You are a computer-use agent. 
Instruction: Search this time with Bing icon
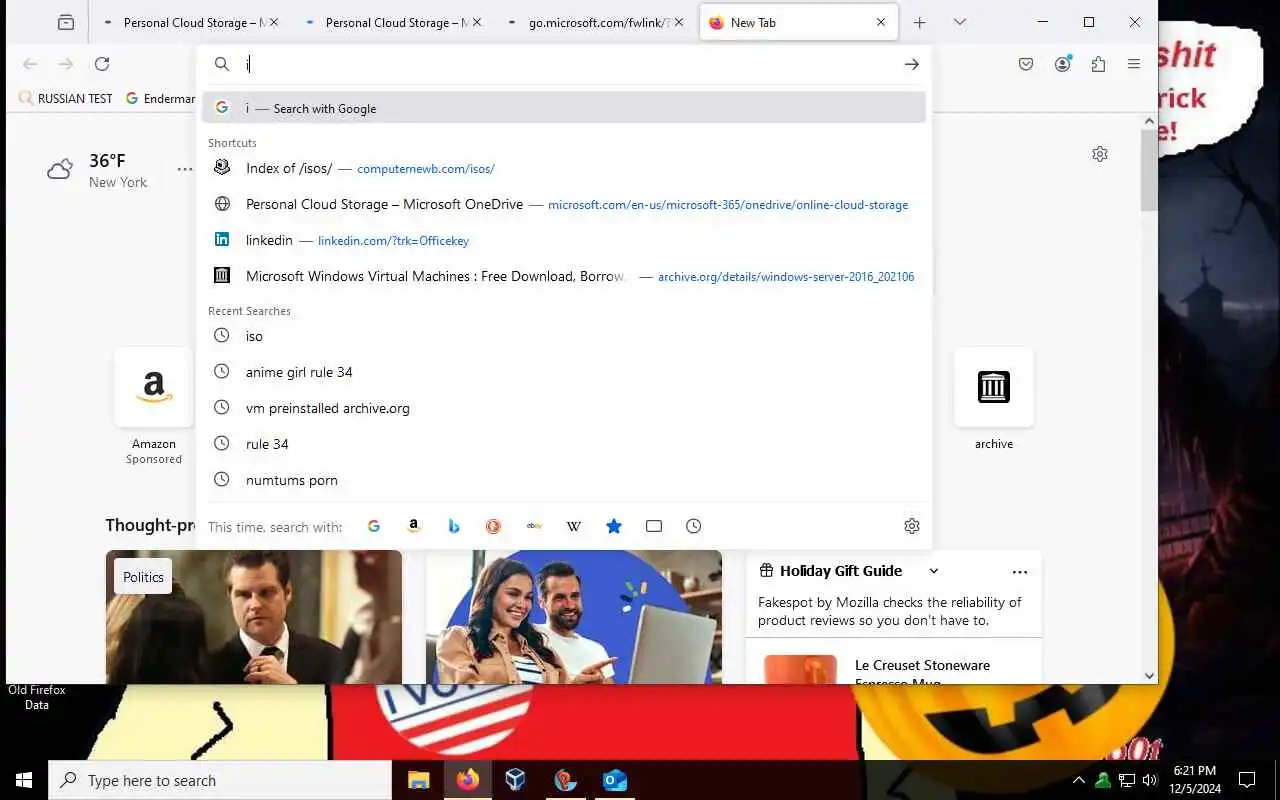click(x=454, y=526)
